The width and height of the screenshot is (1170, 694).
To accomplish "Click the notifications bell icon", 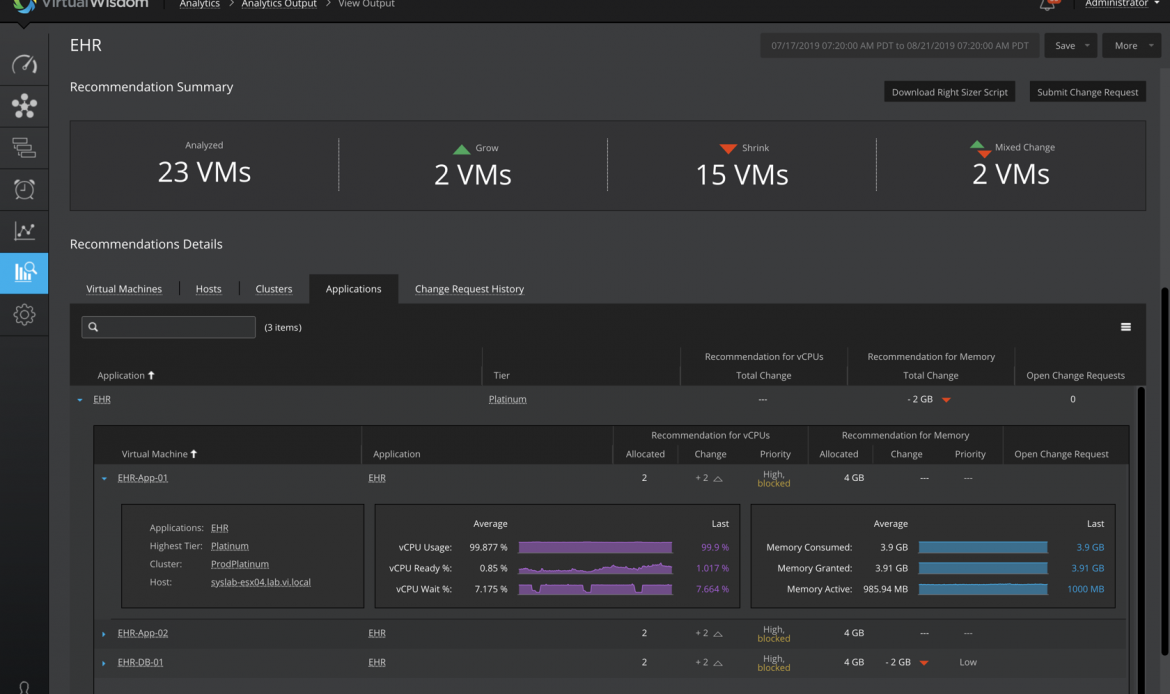I will click(x=1048, y=5).
